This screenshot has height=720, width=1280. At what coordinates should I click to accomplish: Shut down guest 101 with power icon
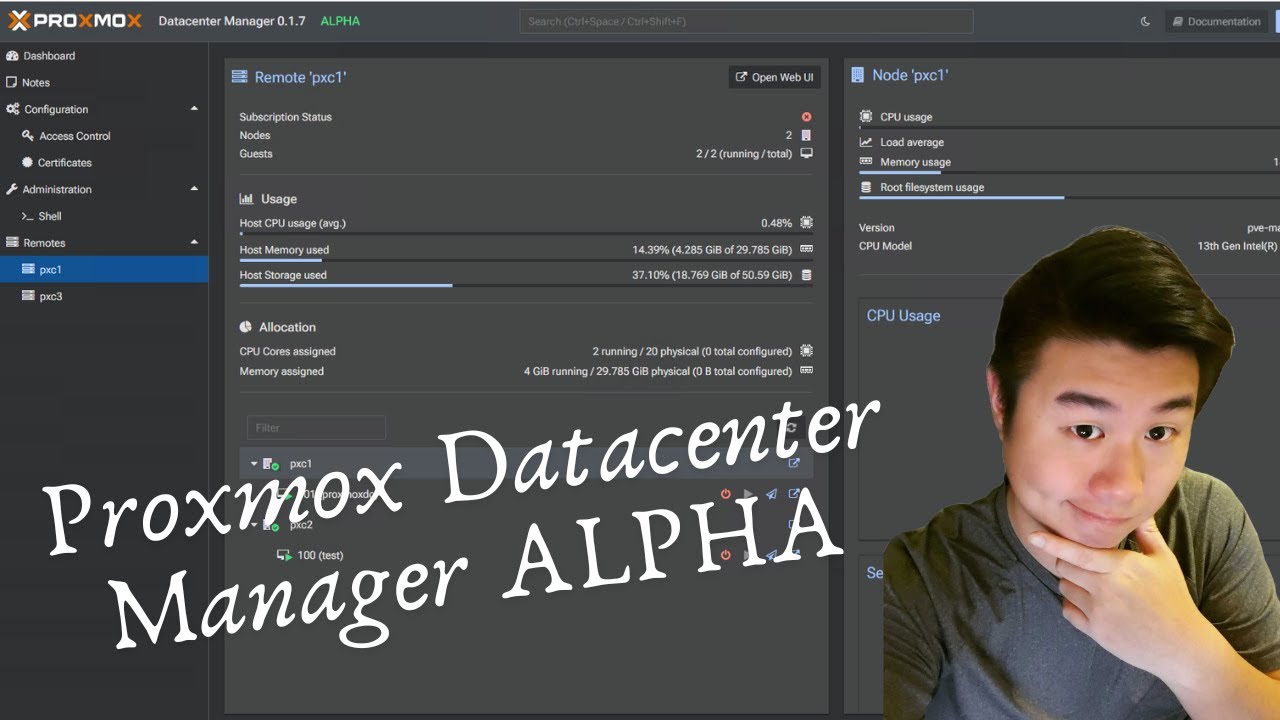click(x=726, y=494)
